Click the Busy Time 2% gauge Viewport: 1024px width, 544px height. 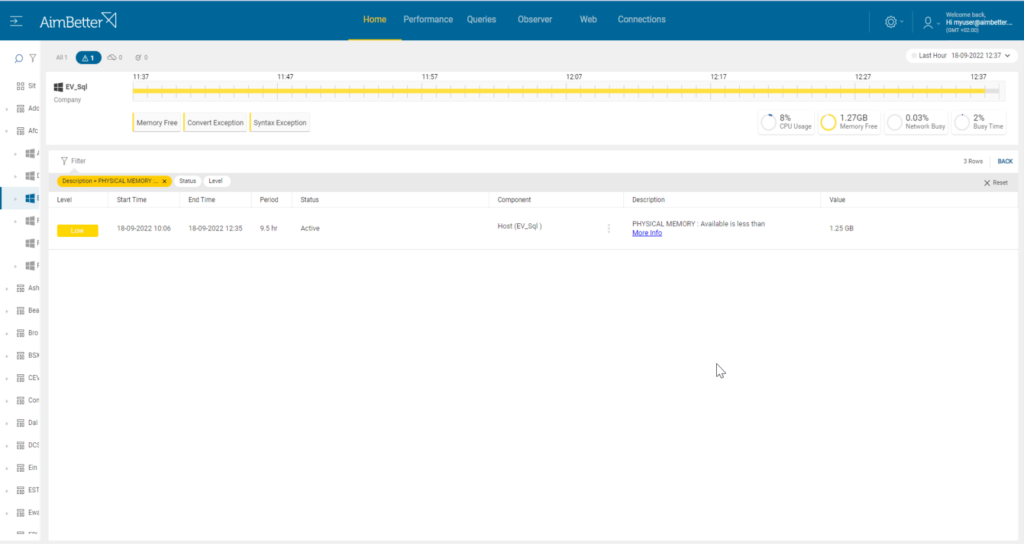point(978,122)
